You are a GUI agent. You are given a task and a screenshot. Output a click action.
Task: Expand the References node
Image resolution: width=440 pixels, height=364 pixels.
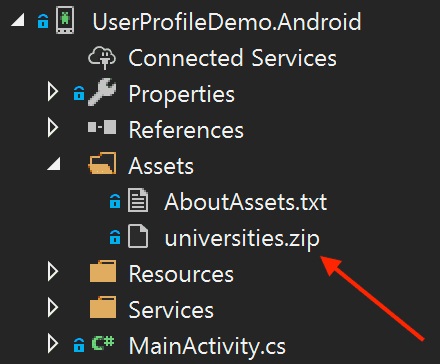[x=53, y=128]
